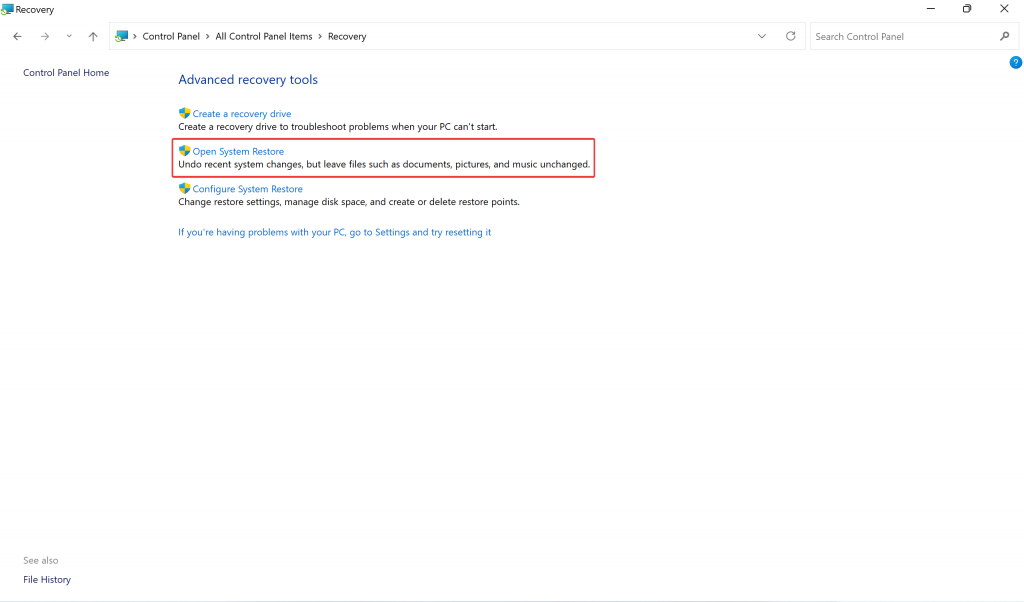The image size is (1024, 602).
Task: Click the Advanced recovery tools heading
Action: pyautogui.click(x=248, y=80)
